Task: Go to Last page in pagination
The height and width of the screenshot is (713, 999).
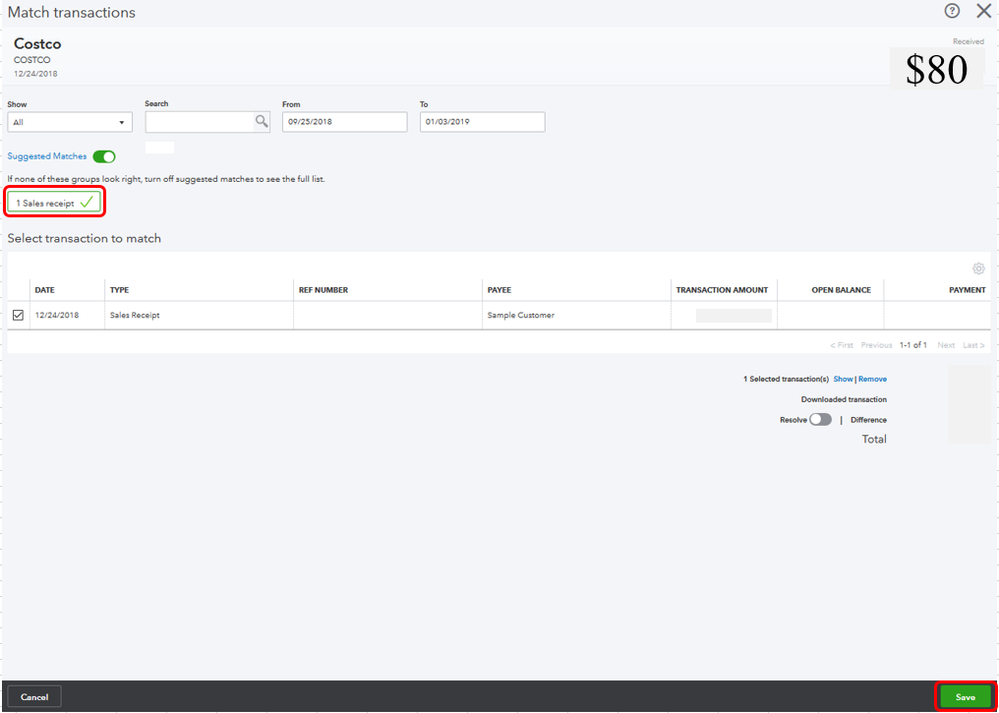Action: (x=974, y=345)
